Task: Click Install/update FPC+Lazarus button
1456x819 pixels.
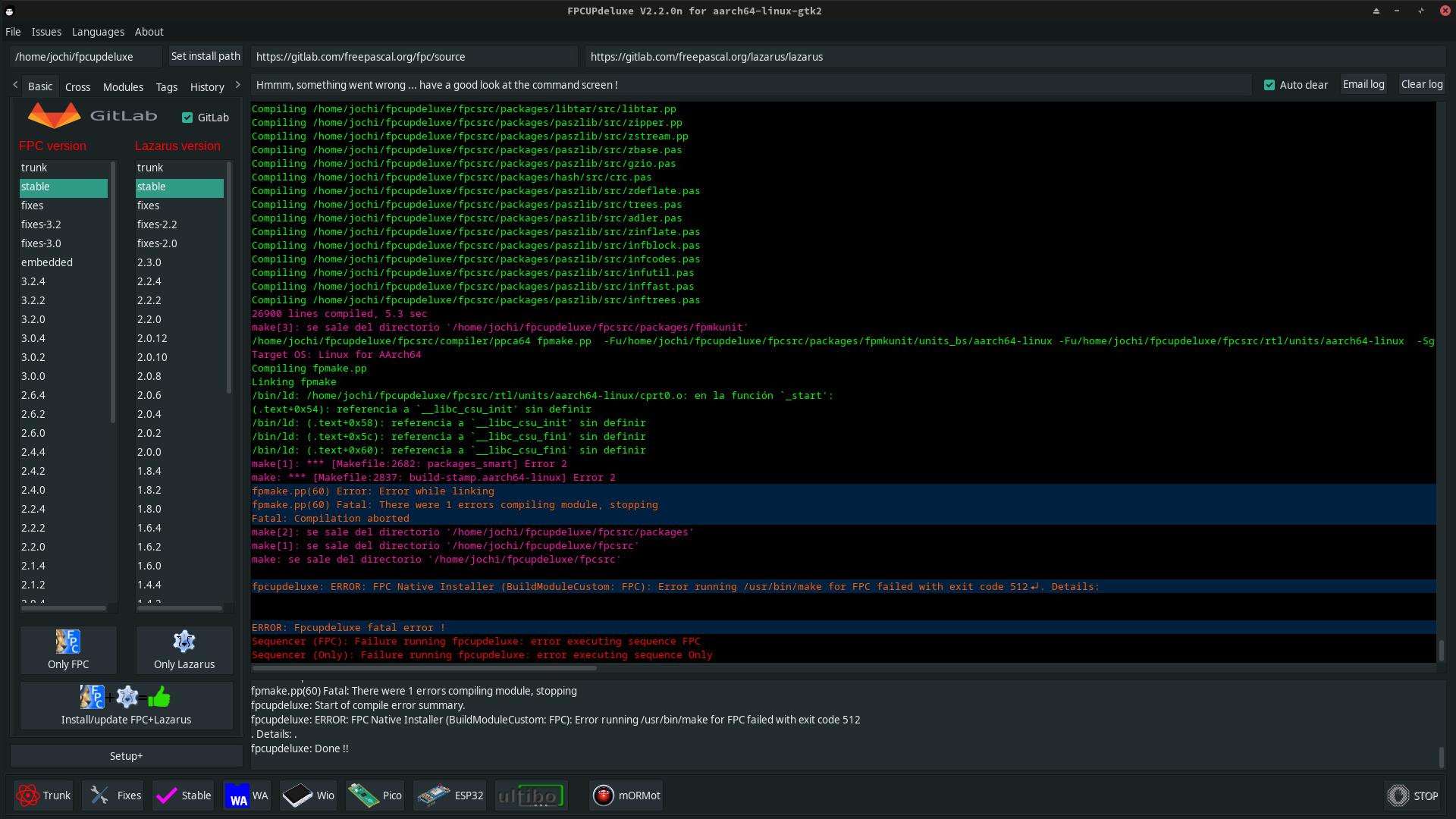Action: click(x=126, y=705)
